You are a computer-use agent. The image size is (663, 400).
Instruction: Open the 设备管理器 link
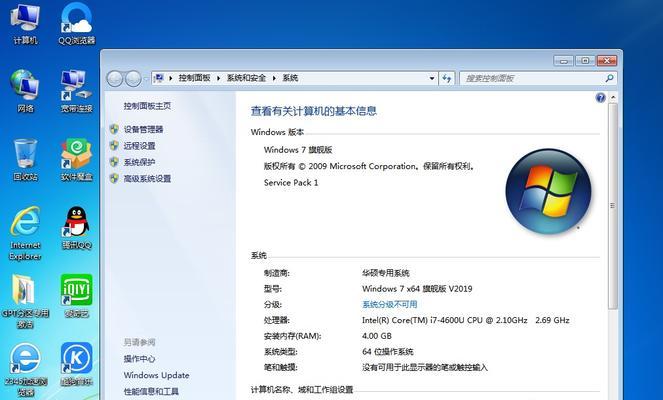[x=143, y=129]
